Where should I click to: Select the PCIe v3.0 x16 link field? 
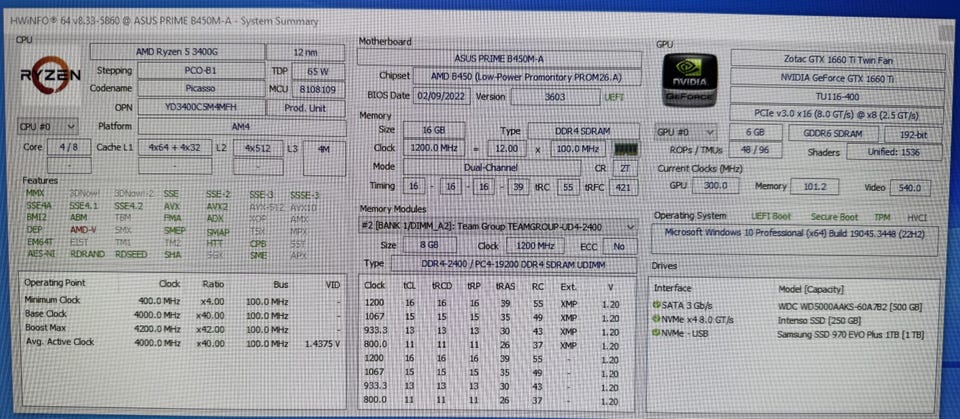(x=837, y=114)
